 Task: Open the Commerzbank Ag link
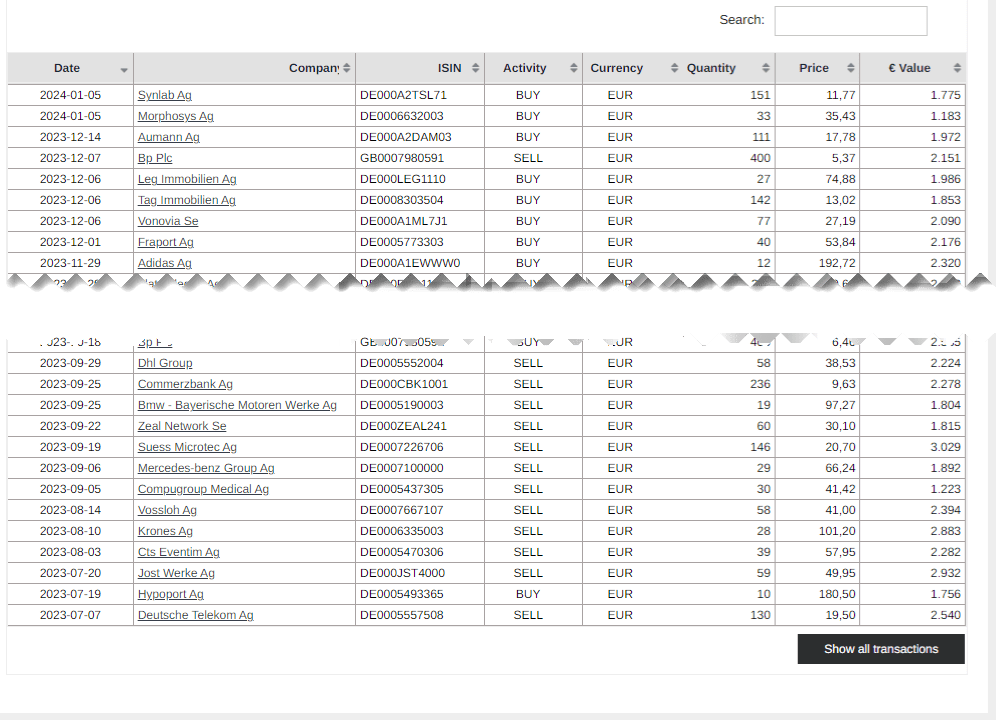185,384
